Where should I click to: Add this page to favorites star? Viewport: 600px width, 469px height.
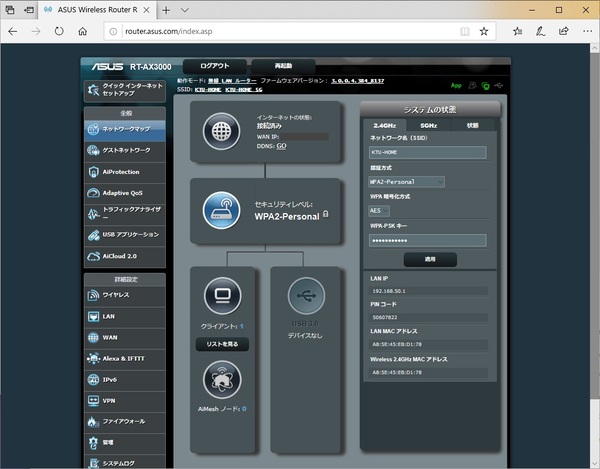[x=484, y=31]
